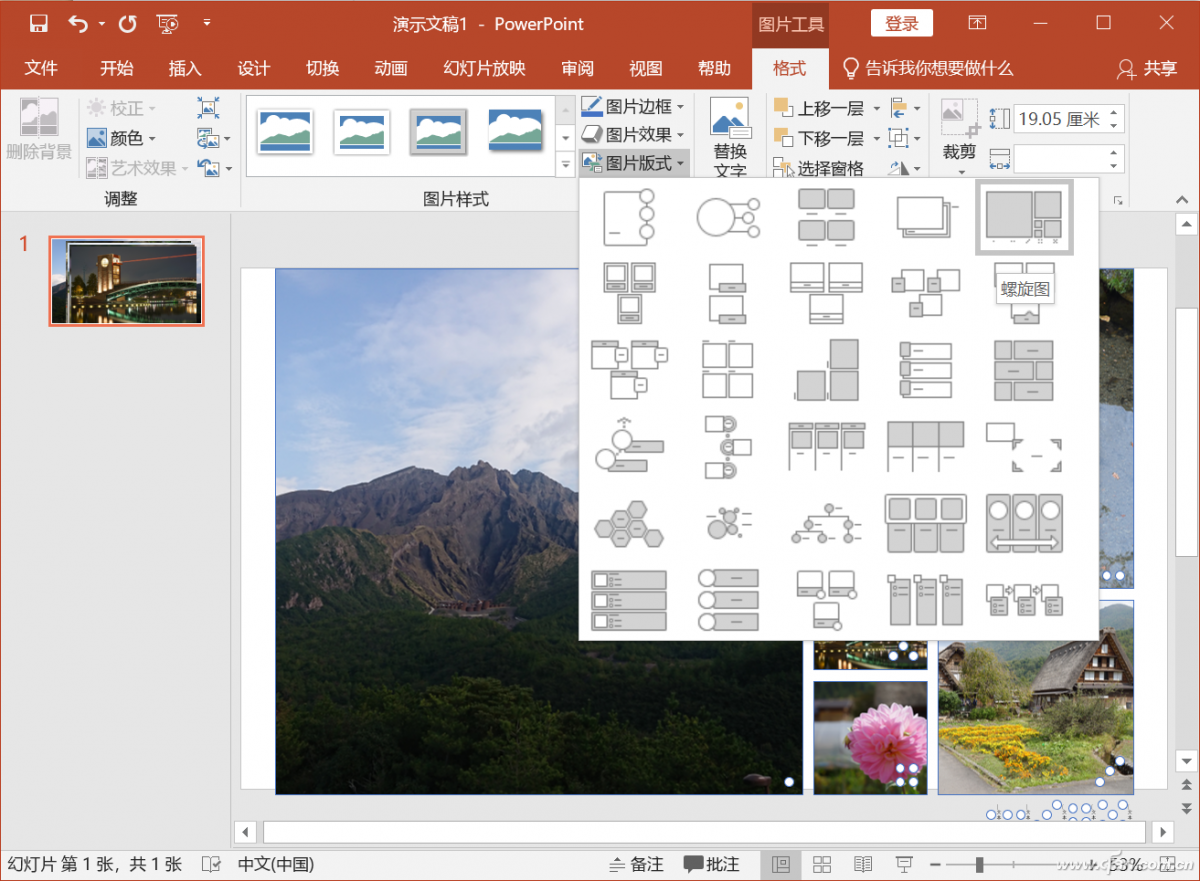Increase height using stepper up arrow
The image size is (1200, 881).
[x=1114, y=112]
